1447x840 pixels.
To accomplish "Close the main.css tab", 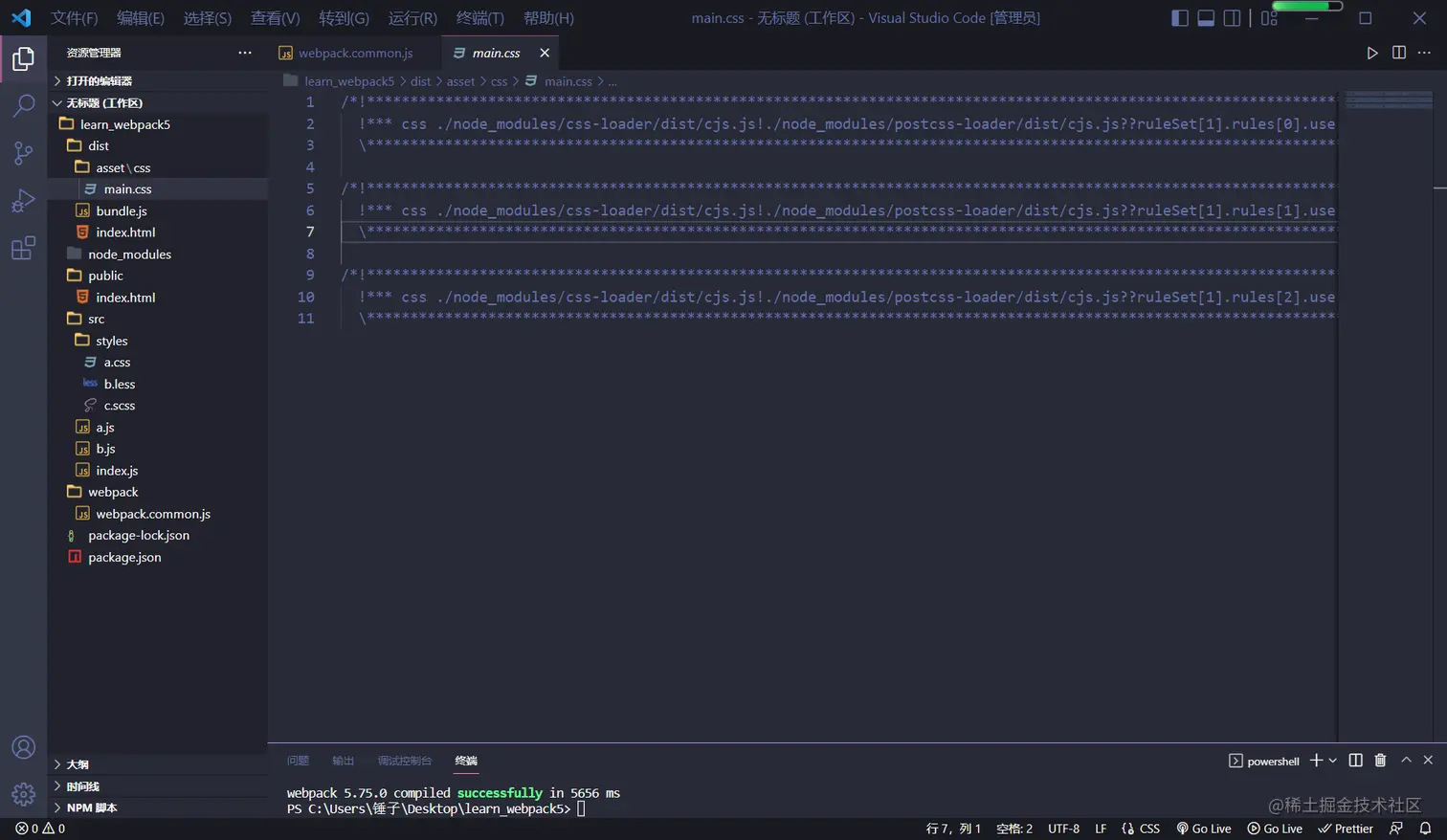I will (x=545, y=53).
